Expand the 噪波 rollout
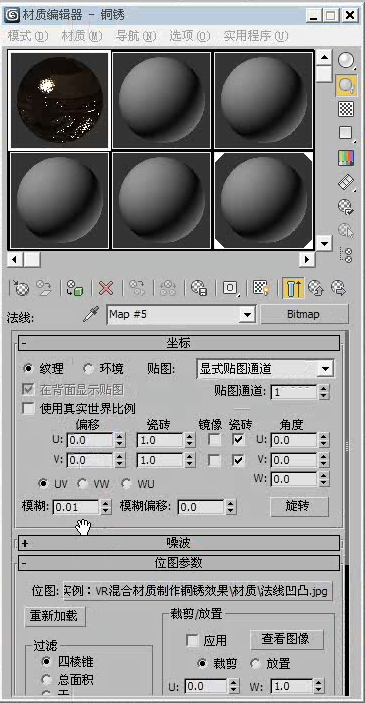Screen dimensions: 365x703 click(x=179, y=543)
